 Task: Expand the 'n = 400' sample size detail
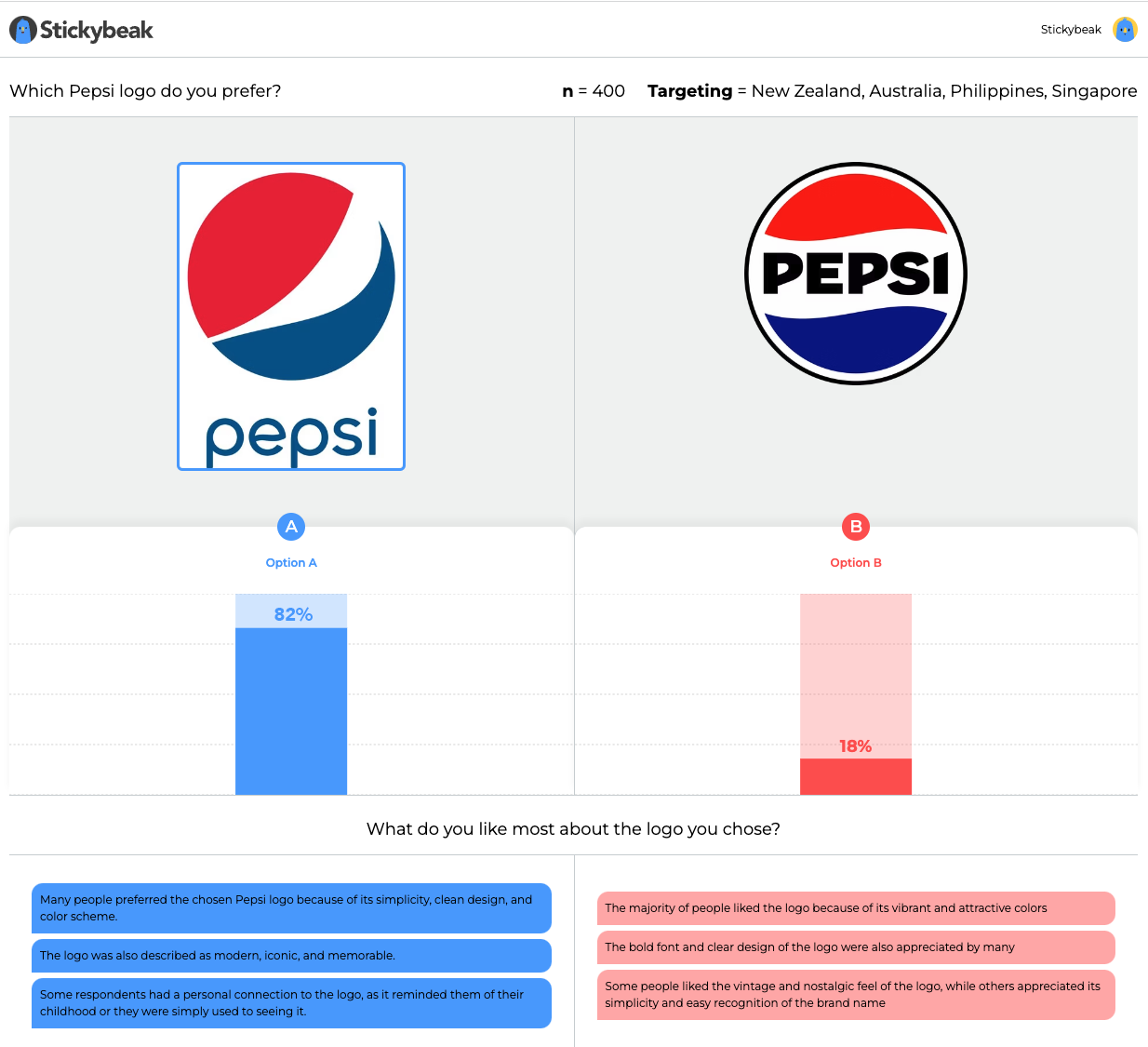tap(592, 91)
